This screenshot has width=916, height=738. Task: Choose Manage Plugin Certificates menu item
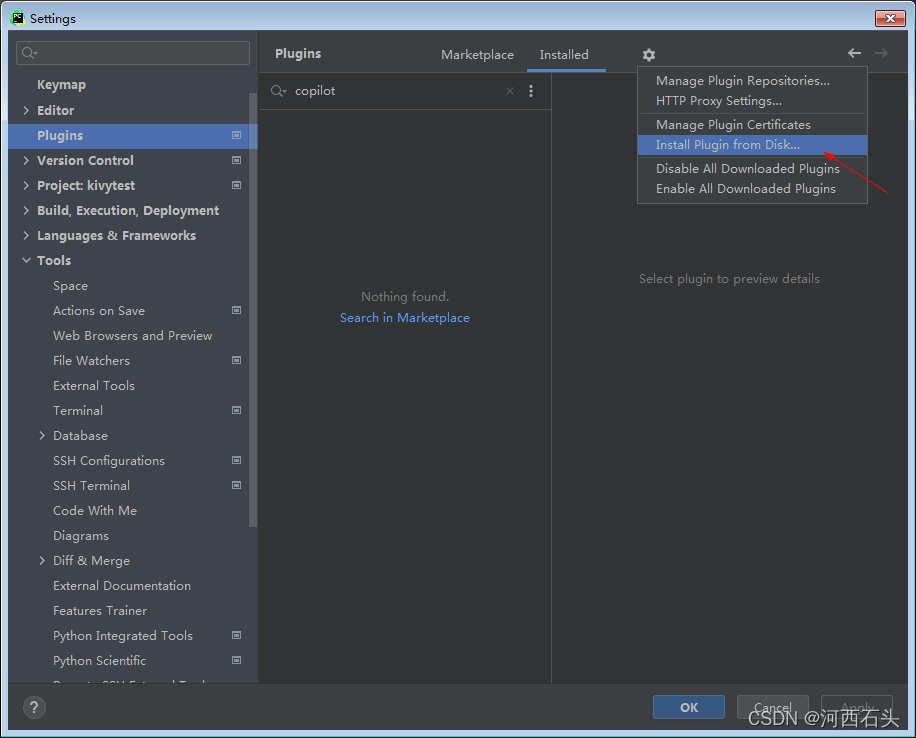click(x=752, y=124)
